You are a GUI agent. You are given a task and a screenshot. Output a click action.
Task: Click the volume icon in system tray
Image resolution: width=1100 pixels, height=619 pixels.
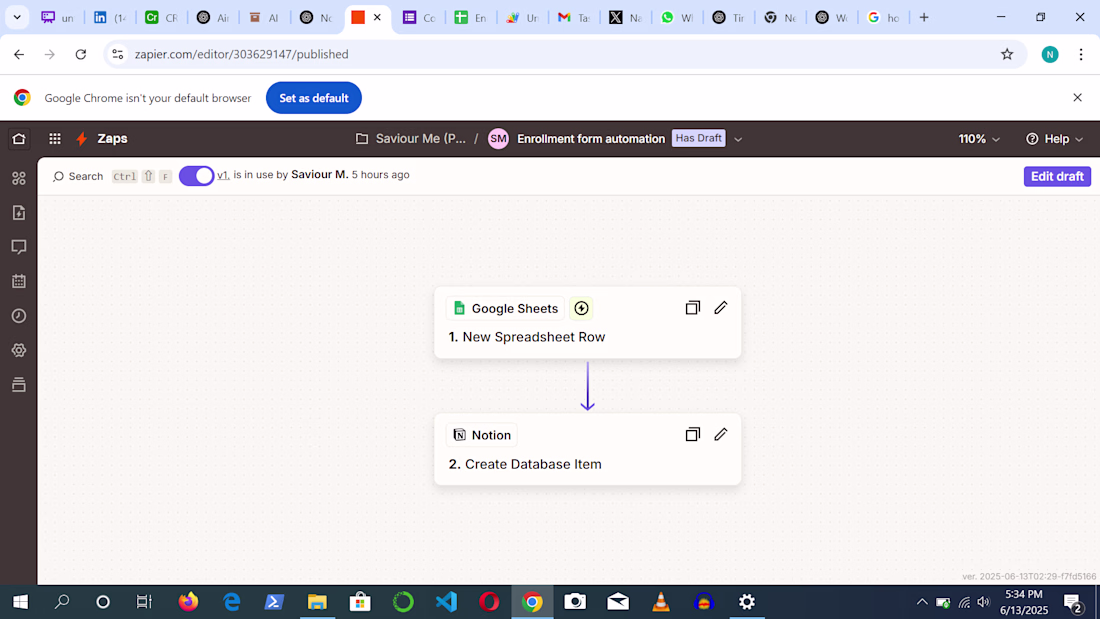pyautogui.click(x=984, y=602)
